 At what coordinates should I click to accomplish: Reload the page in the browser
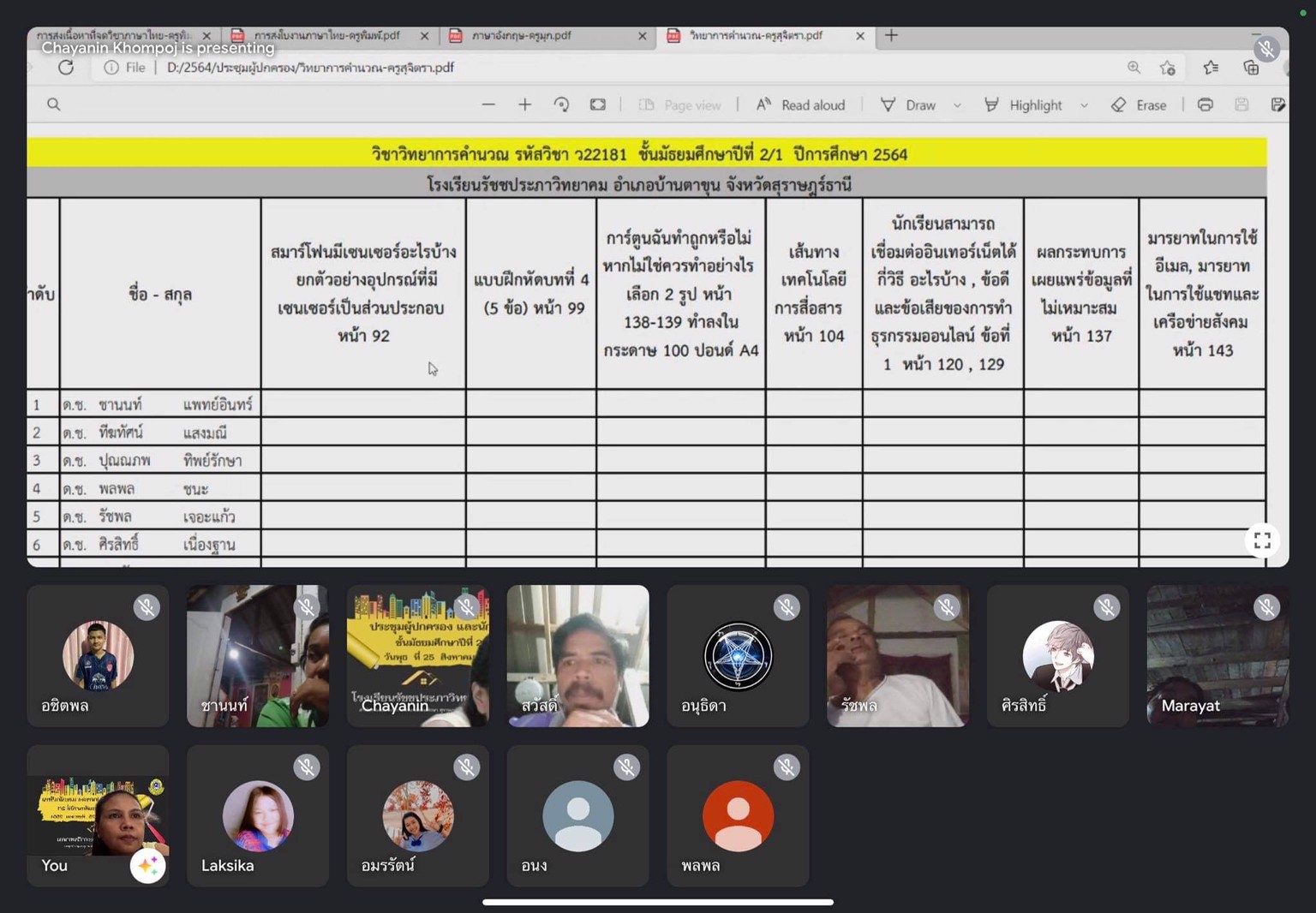[66, 68]
